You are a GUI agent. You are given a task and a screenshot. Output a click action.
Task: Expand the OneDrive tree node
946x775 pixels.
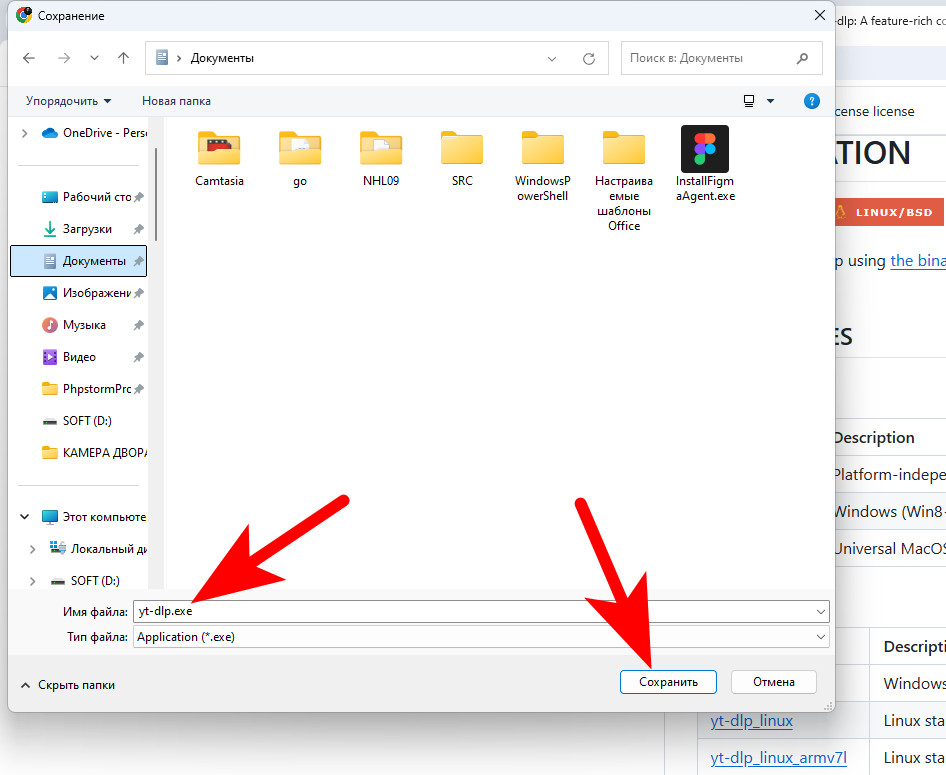[x=24, y=133]
